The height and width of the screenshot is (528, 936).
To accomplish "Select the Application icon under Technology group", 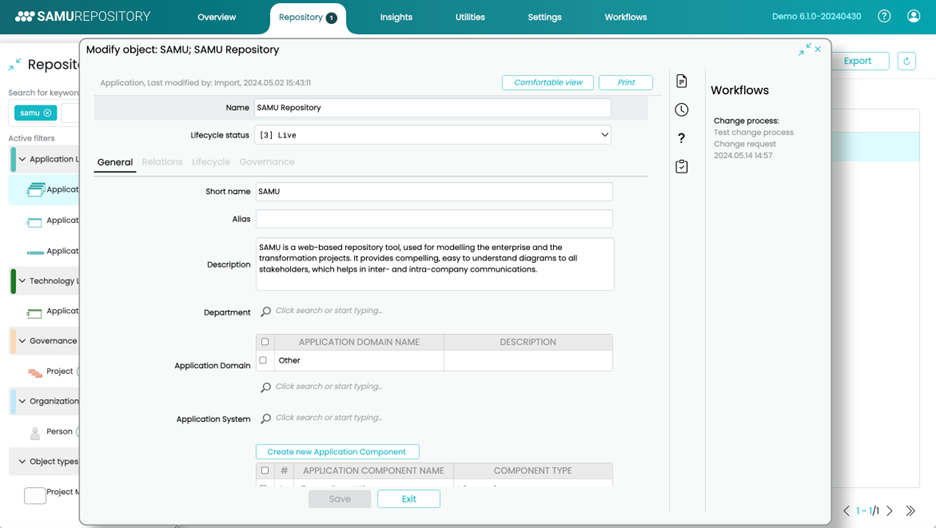I will pyautogui.click(x=35, y=313).
